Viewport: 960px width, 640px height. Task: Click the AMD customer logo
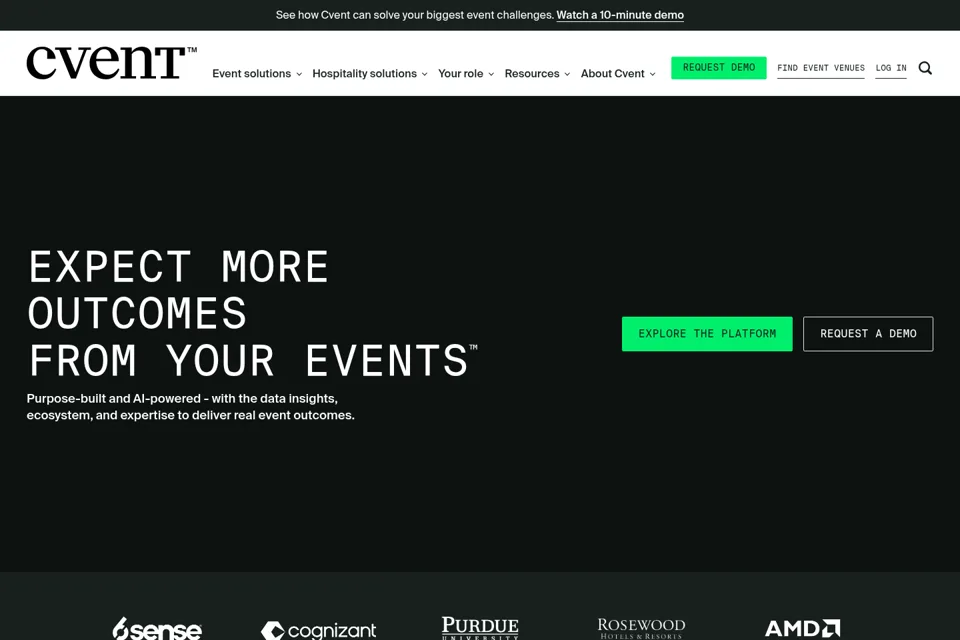click(802, 628)
